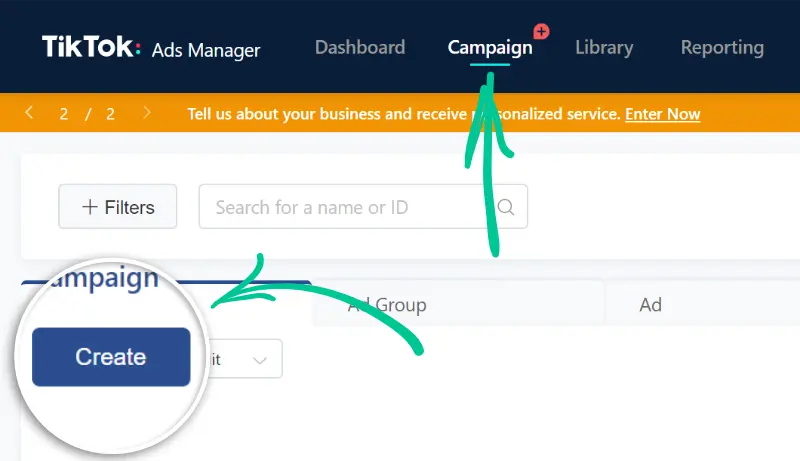This screenshot has height=461, width=800.
Task: Click the Ads Manager label beside the logo
Action: point(206,50)
